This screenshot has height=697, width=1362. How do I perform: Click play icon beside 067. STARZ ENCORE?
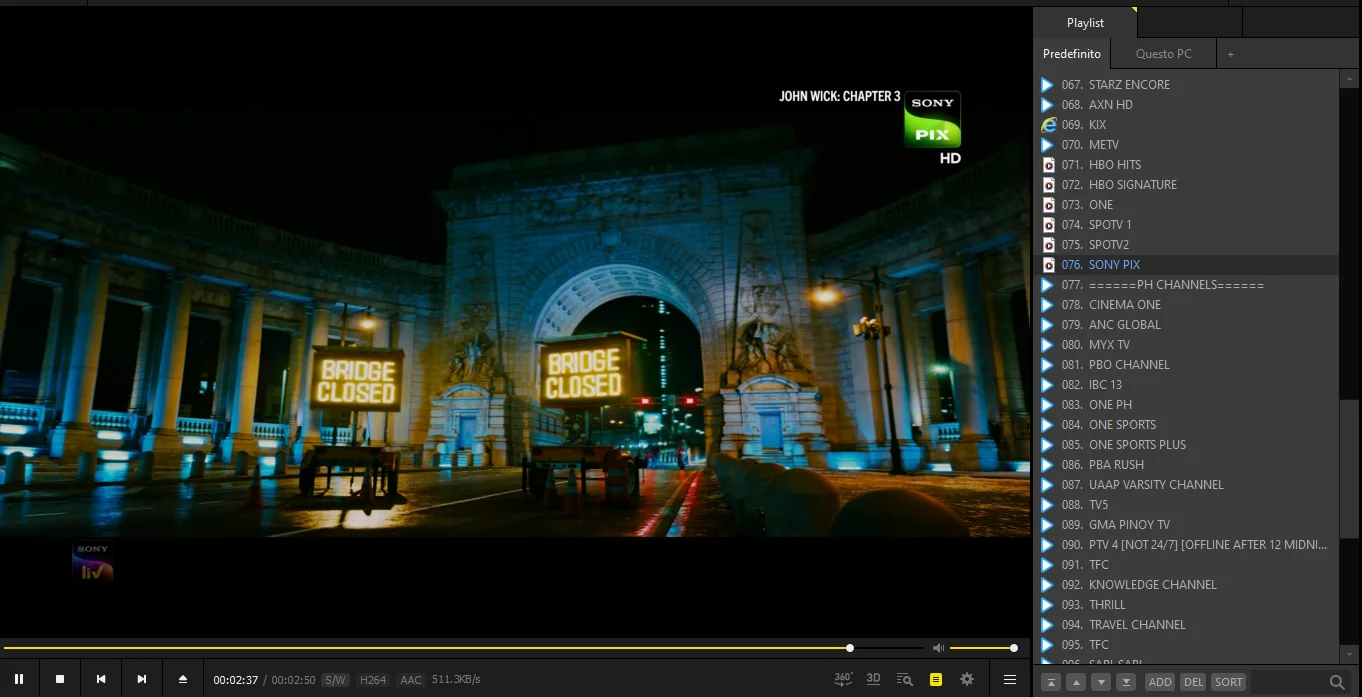[x=1048, y=85]
